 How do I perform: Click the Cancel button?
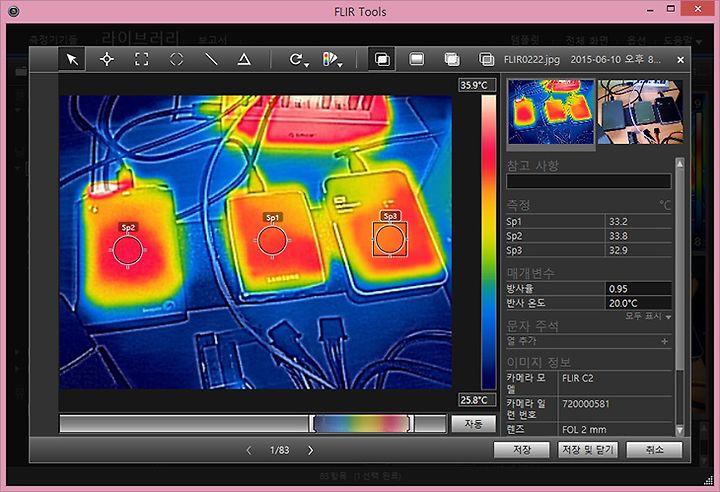654,449
